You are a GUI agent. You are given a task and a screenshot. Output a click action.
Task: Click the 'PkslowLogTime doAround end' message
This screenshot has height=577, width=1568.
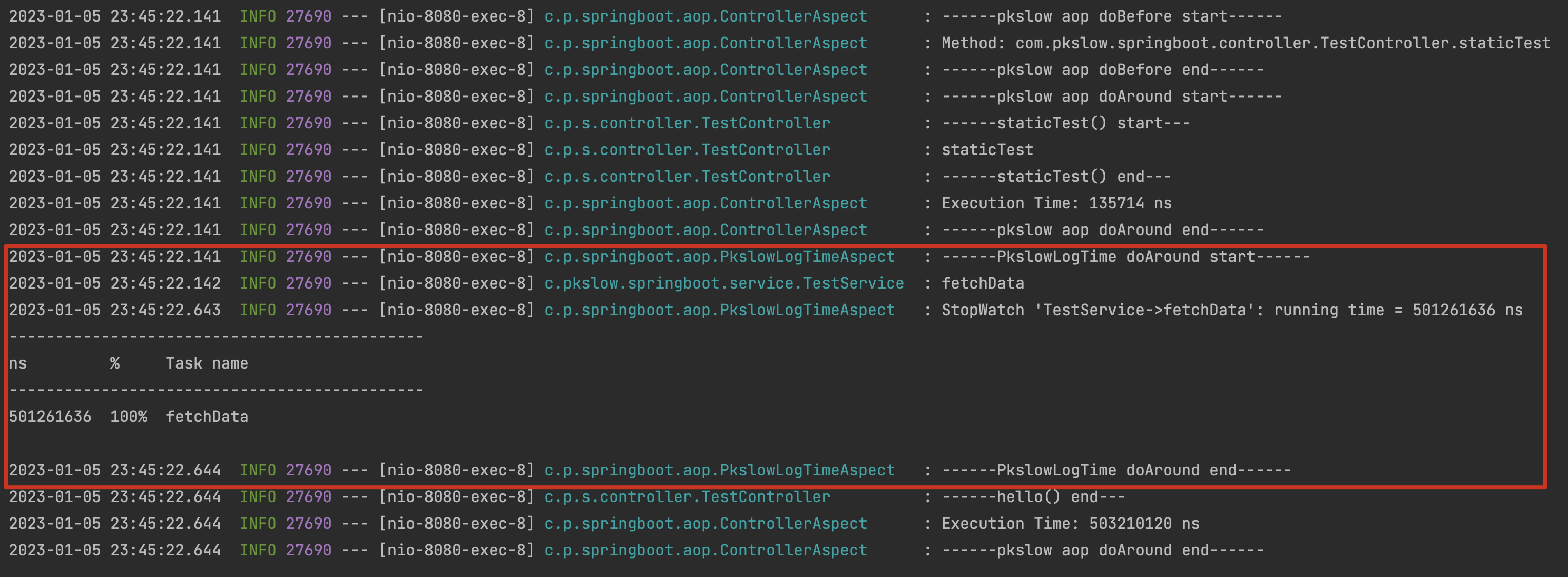pos(1116,470)
